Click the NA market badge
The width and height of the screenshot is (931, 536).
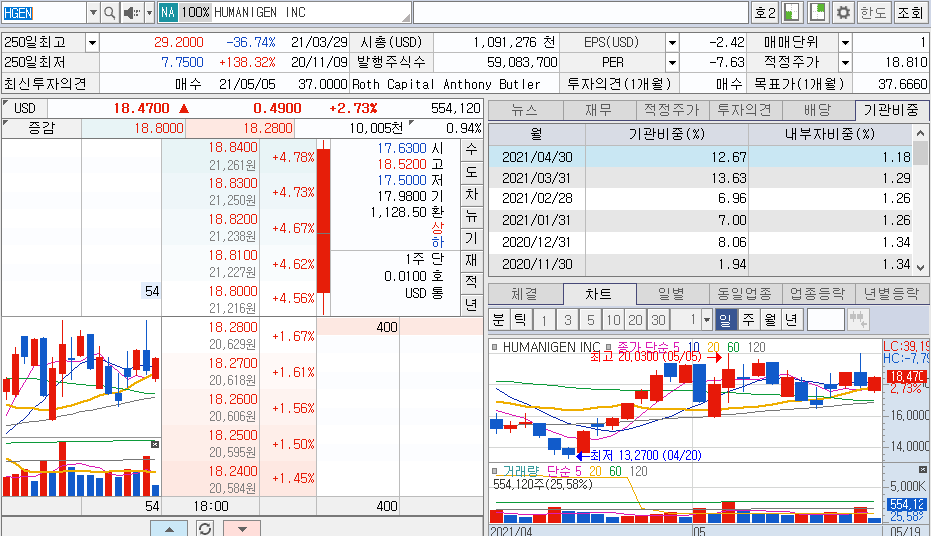point(168,12)
